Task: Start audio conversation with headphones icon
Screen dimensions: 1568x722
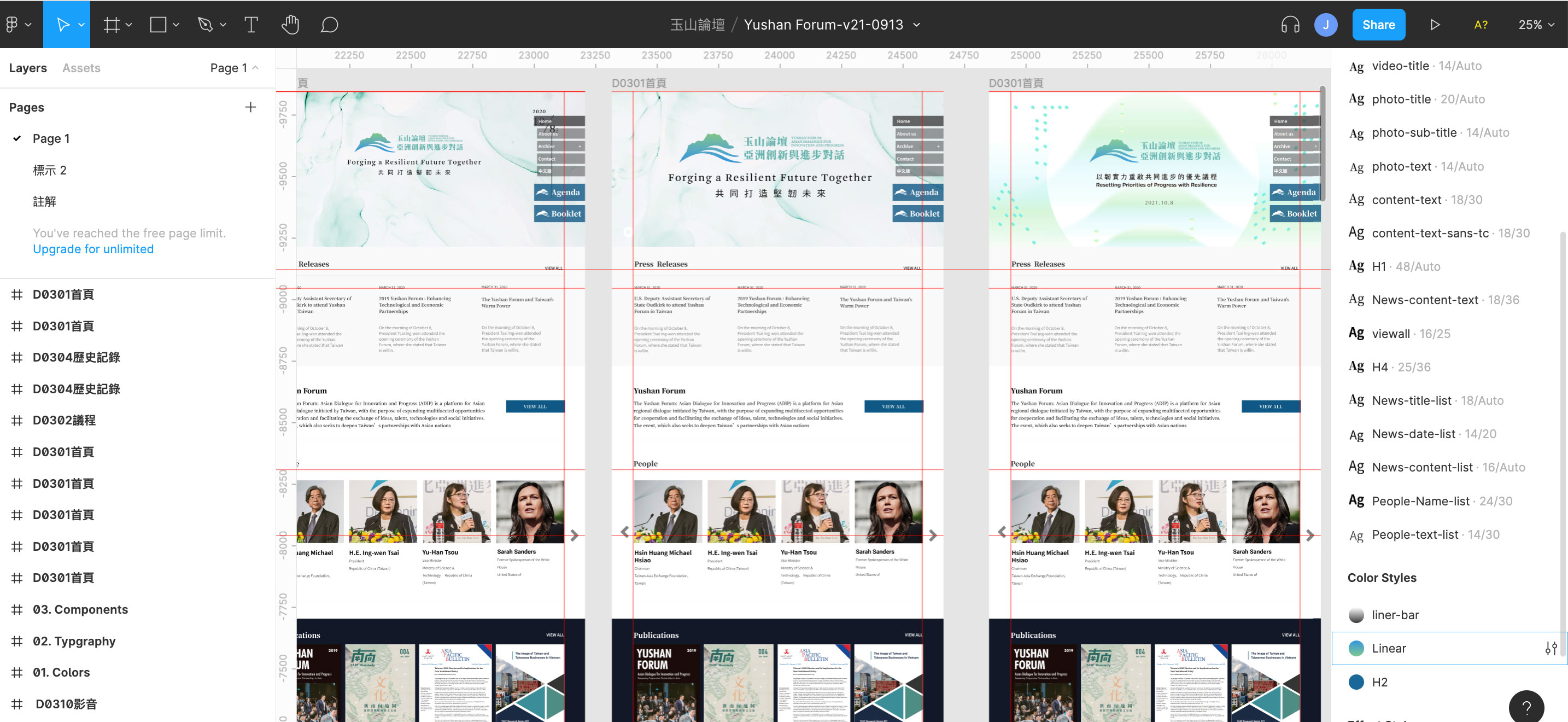Action: [1290, 25]
